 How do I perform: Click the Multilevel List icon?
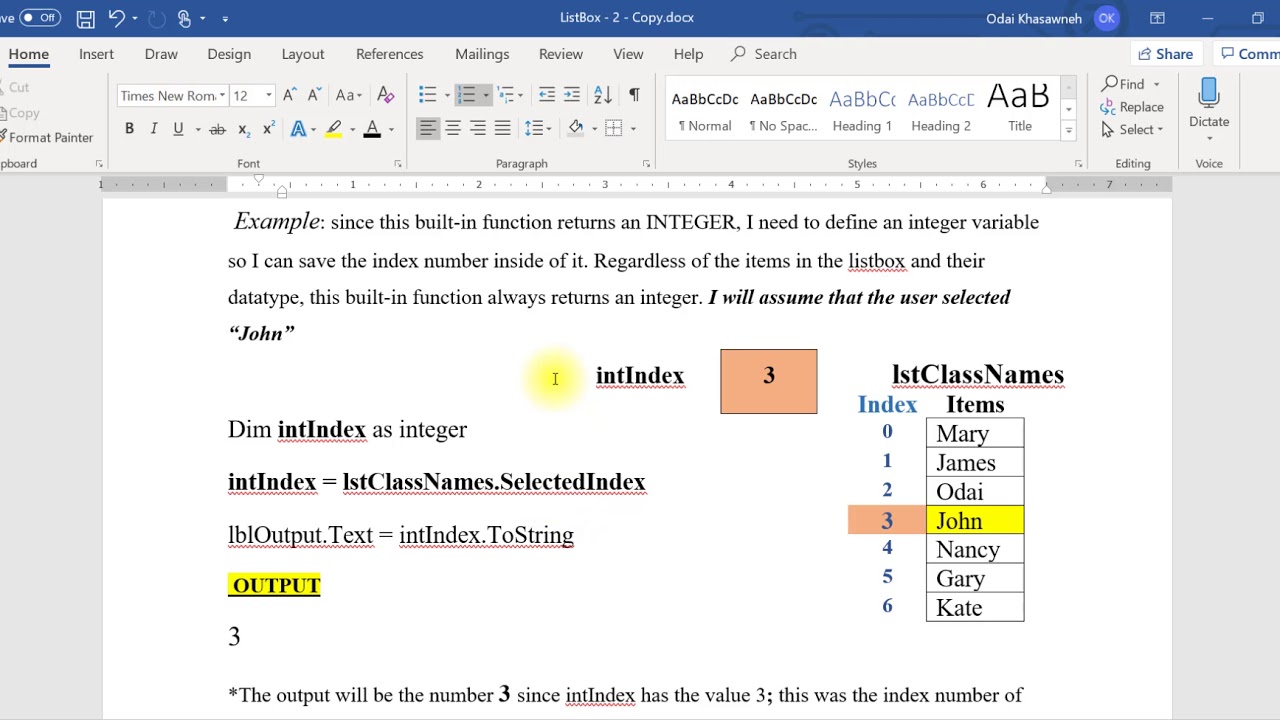tap(505, 95)
